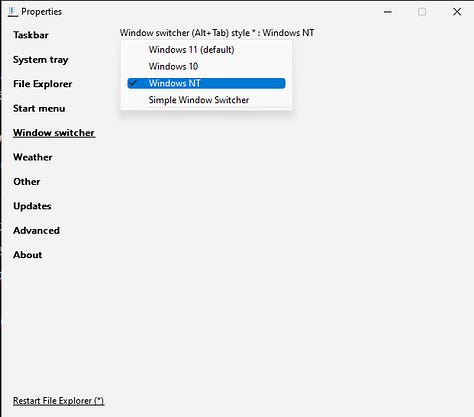Open the About section
Viewport: 474px width, 417px height.
28,255
